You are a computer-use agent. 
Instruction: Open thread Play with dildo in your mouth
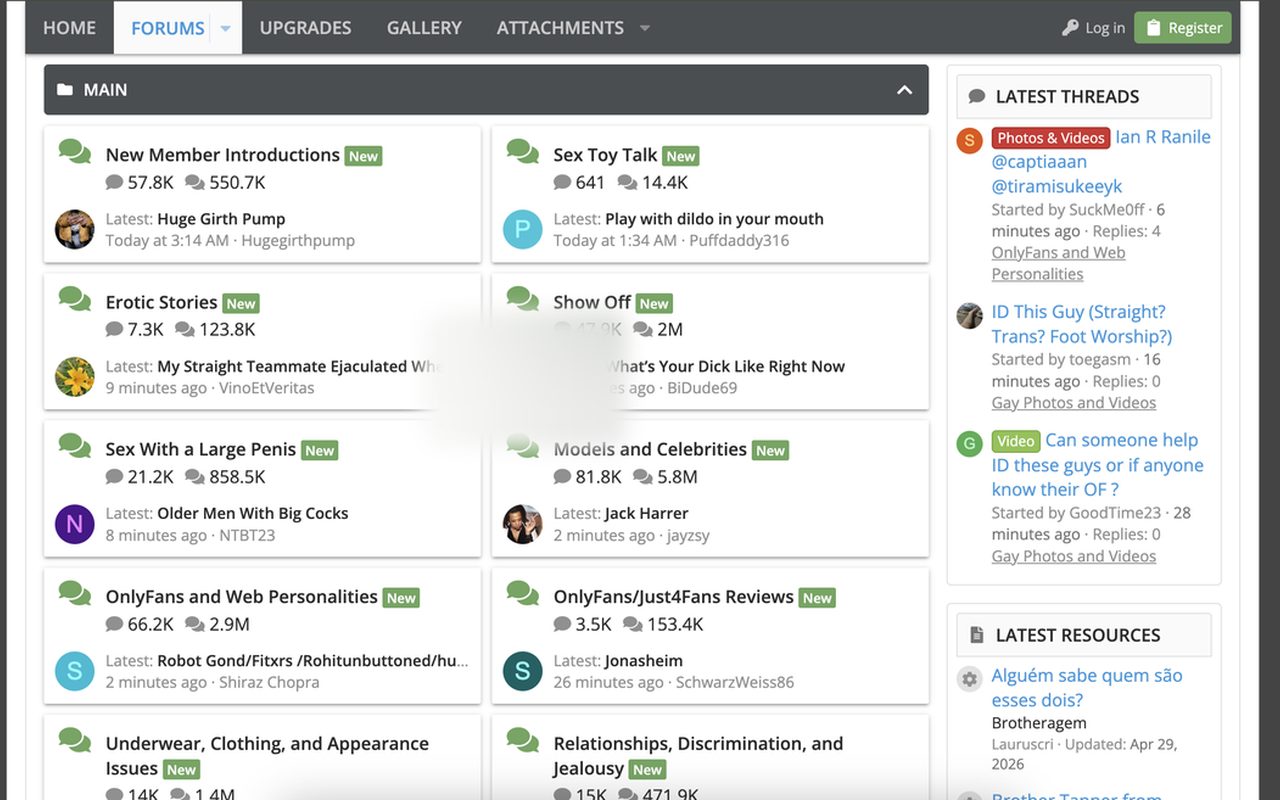tap(714, 219)
